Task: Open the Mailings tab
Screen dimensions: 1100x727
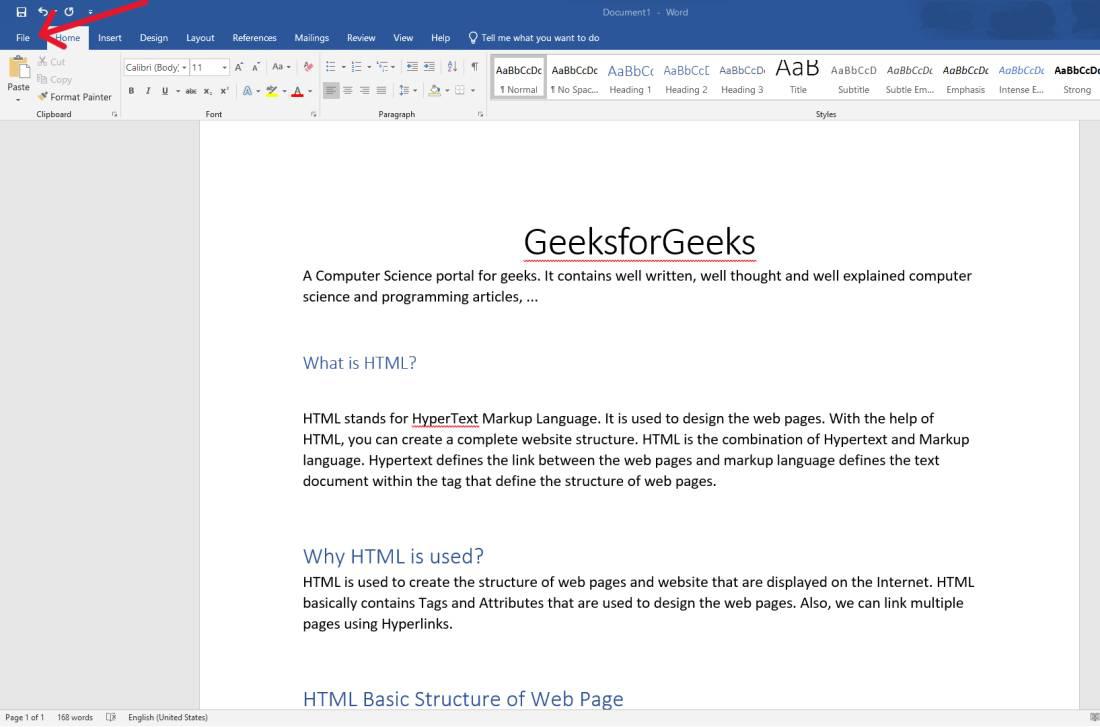Action: [x=311, y=38]
